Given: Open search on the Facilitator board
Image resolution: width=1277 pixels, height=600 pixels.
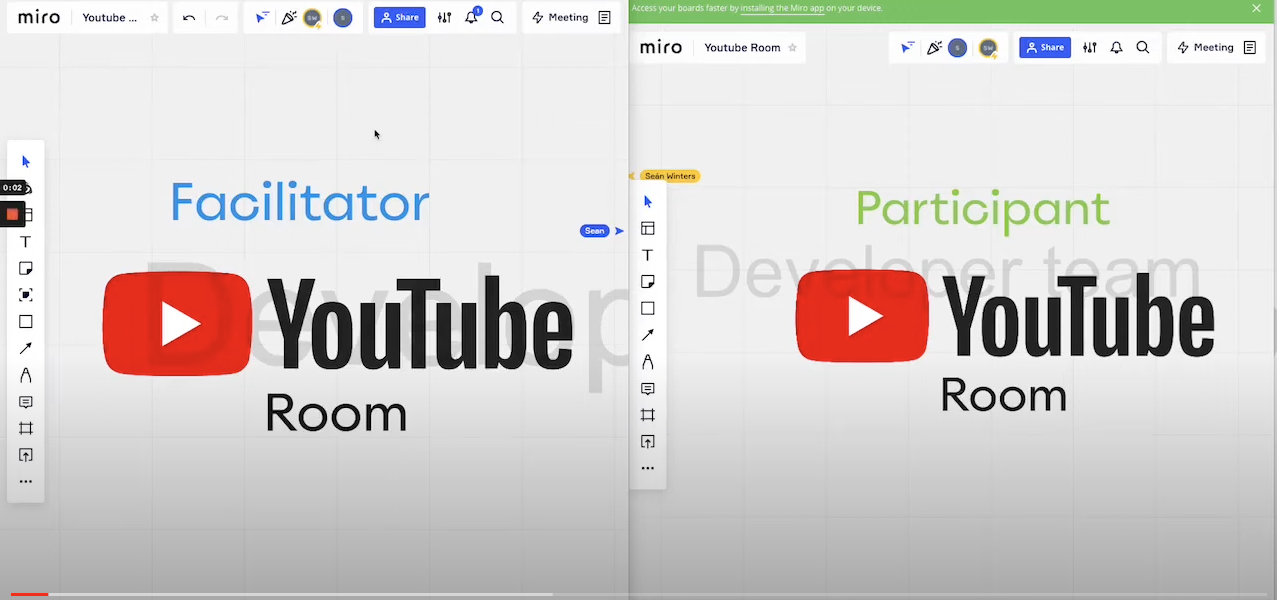Looking at the screenshot, I should point(498,18).
